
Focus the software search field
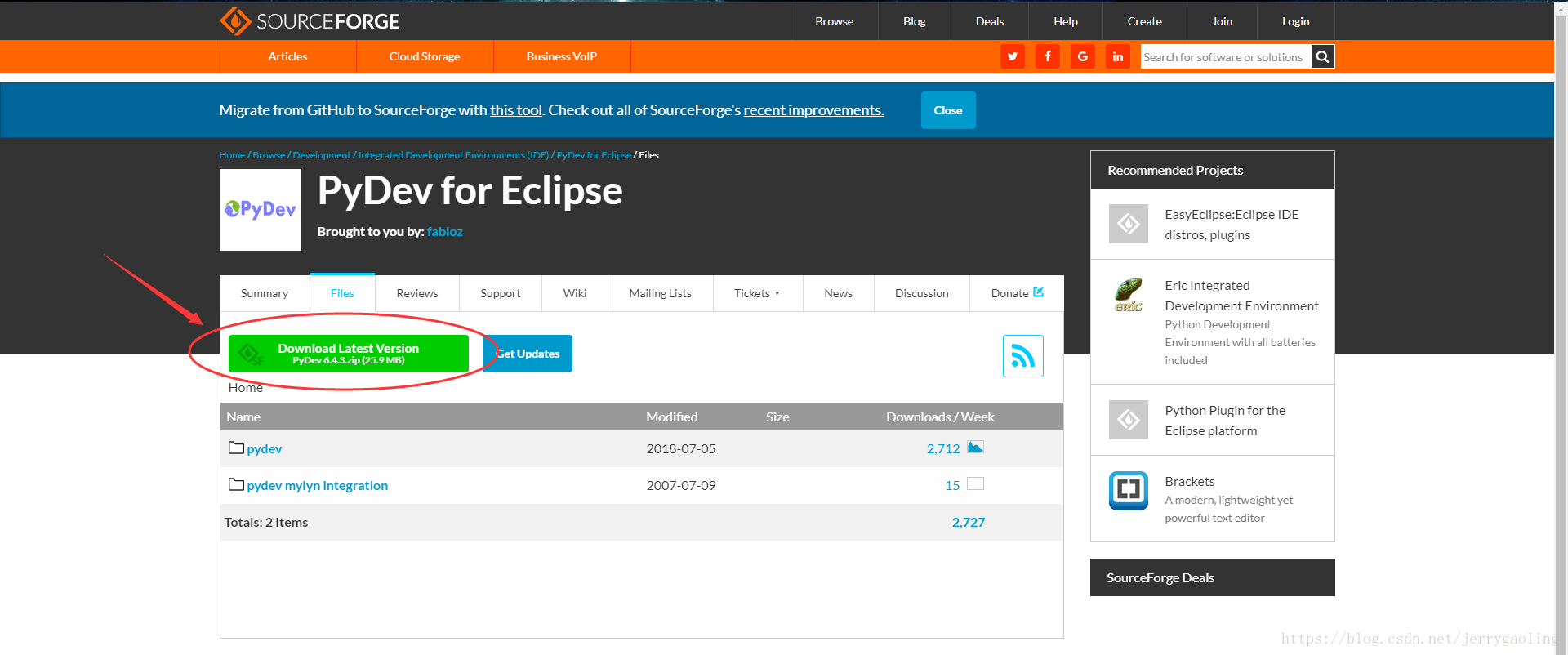coord(1226,56)
